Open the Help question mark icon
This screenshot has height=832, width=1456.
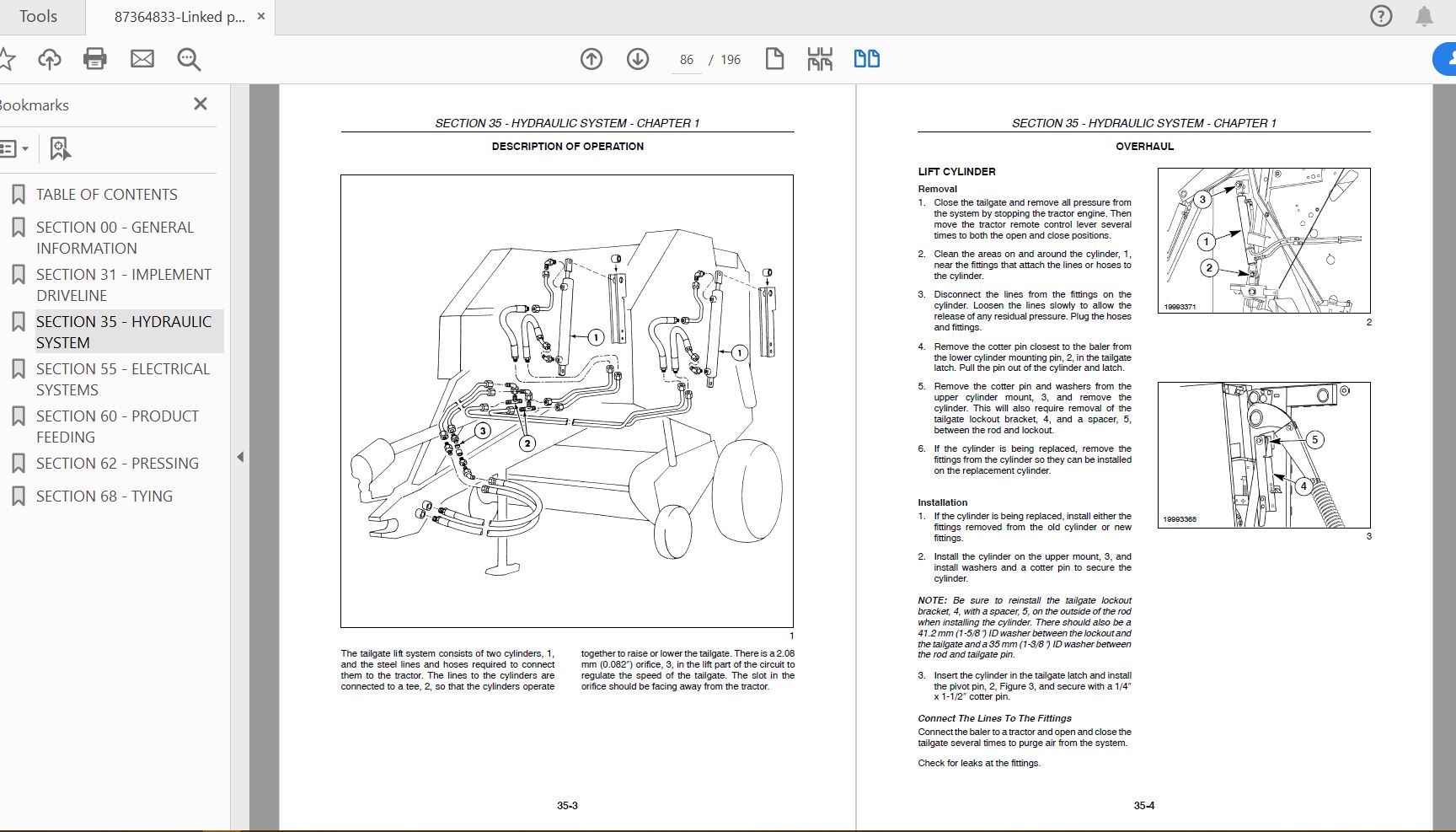point(1380,15)
